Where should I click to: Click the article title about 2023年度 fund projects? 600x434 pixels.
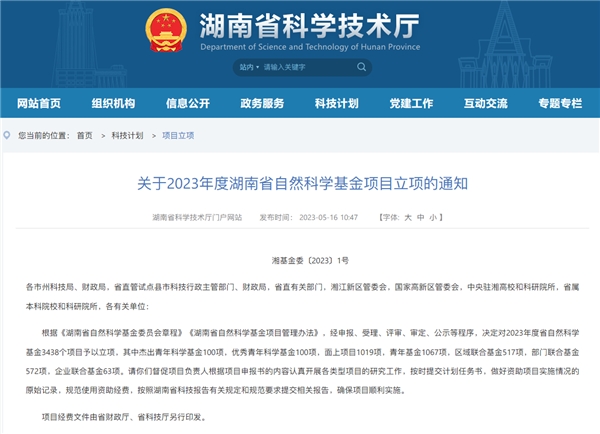[x=302, y=184]
